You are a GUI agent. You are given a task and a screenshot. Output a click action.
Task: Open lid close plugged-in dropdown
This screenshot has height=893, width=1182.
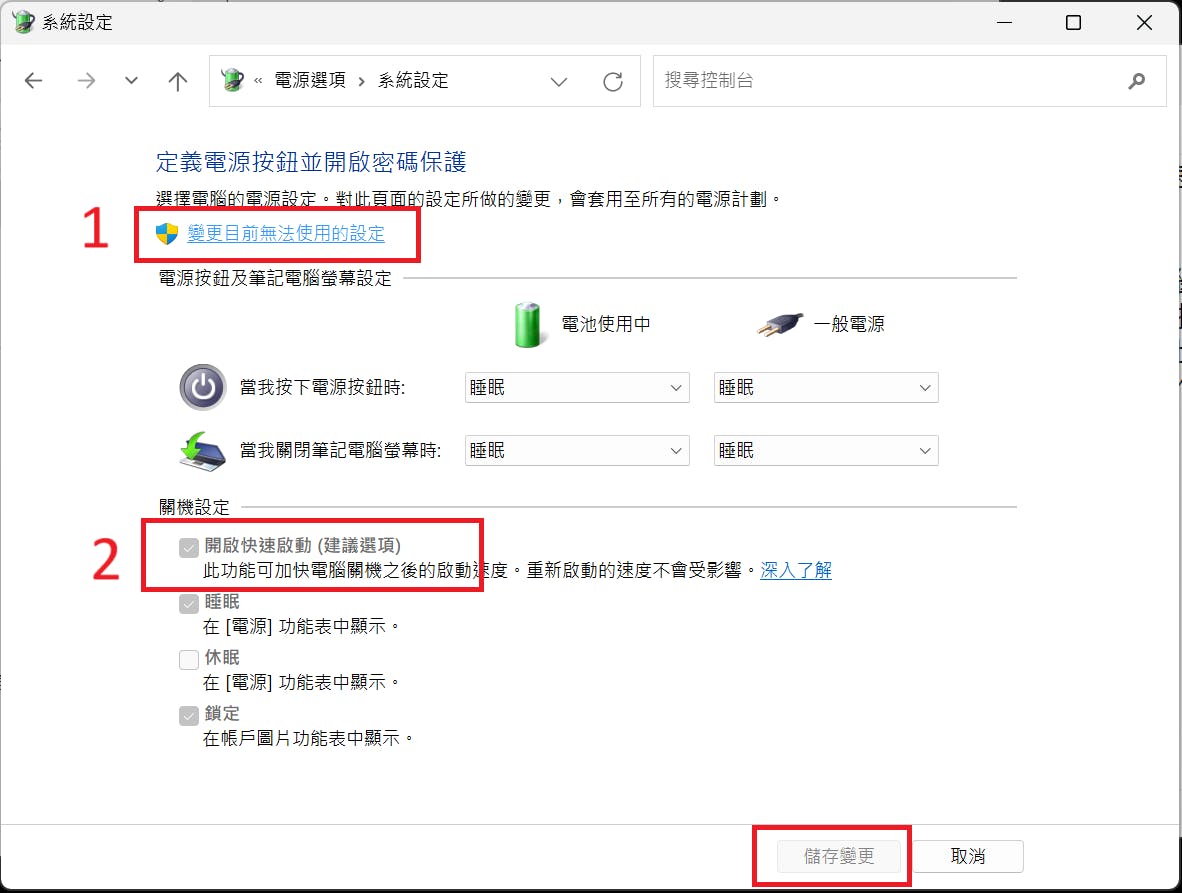(826, 451)
